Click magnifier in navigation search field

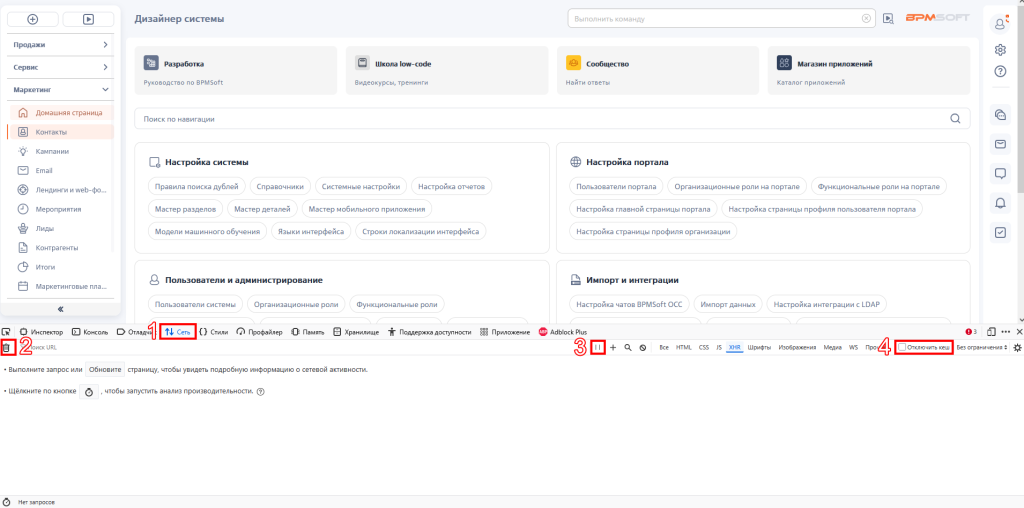pyautogui.click(x=955, y=119)
